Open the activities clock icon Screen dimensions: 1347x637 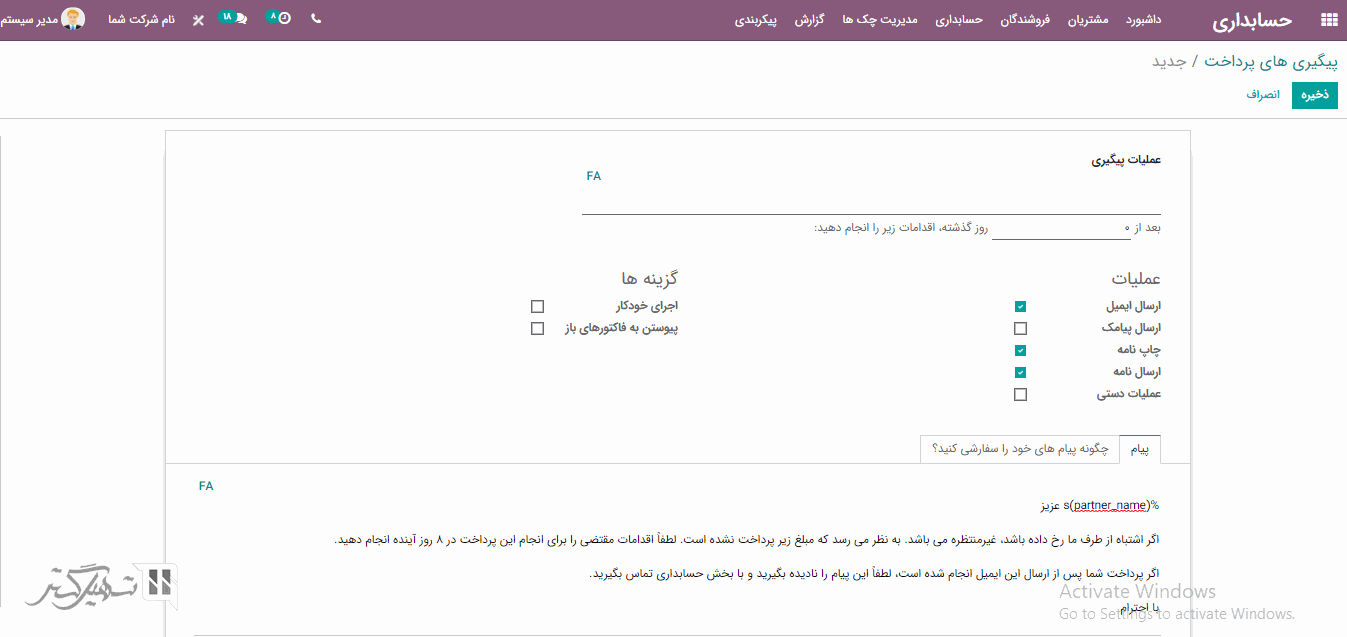[x=281, y=19]
